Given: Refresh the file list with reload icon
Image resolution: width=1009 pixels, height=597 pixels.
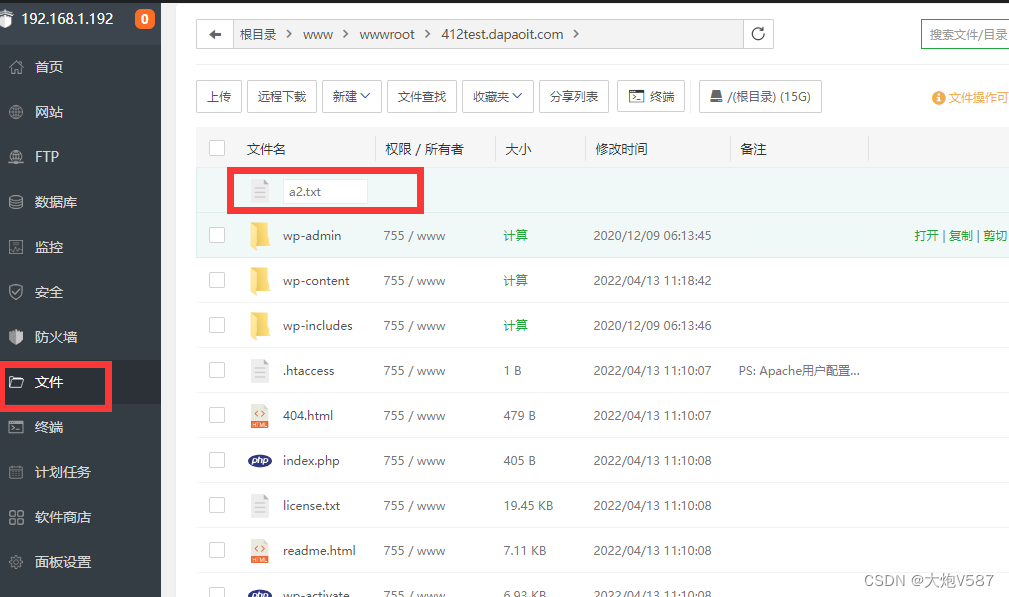Looking at the screenshot, I should 758,34.
